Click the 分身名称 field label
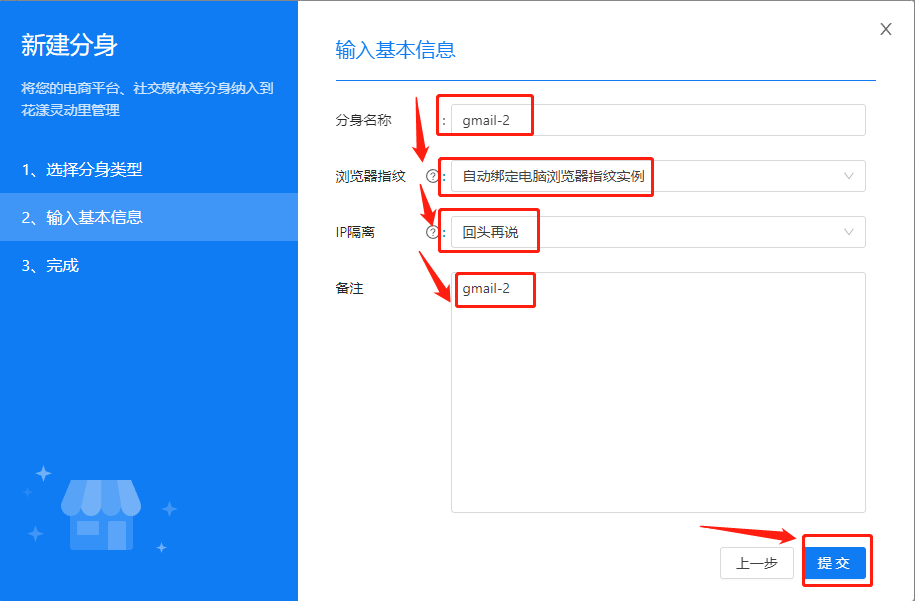 pos(363,120)
